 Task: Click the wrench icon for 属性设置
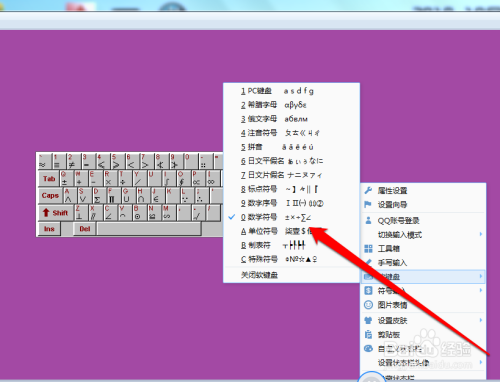tap(368, 190)
